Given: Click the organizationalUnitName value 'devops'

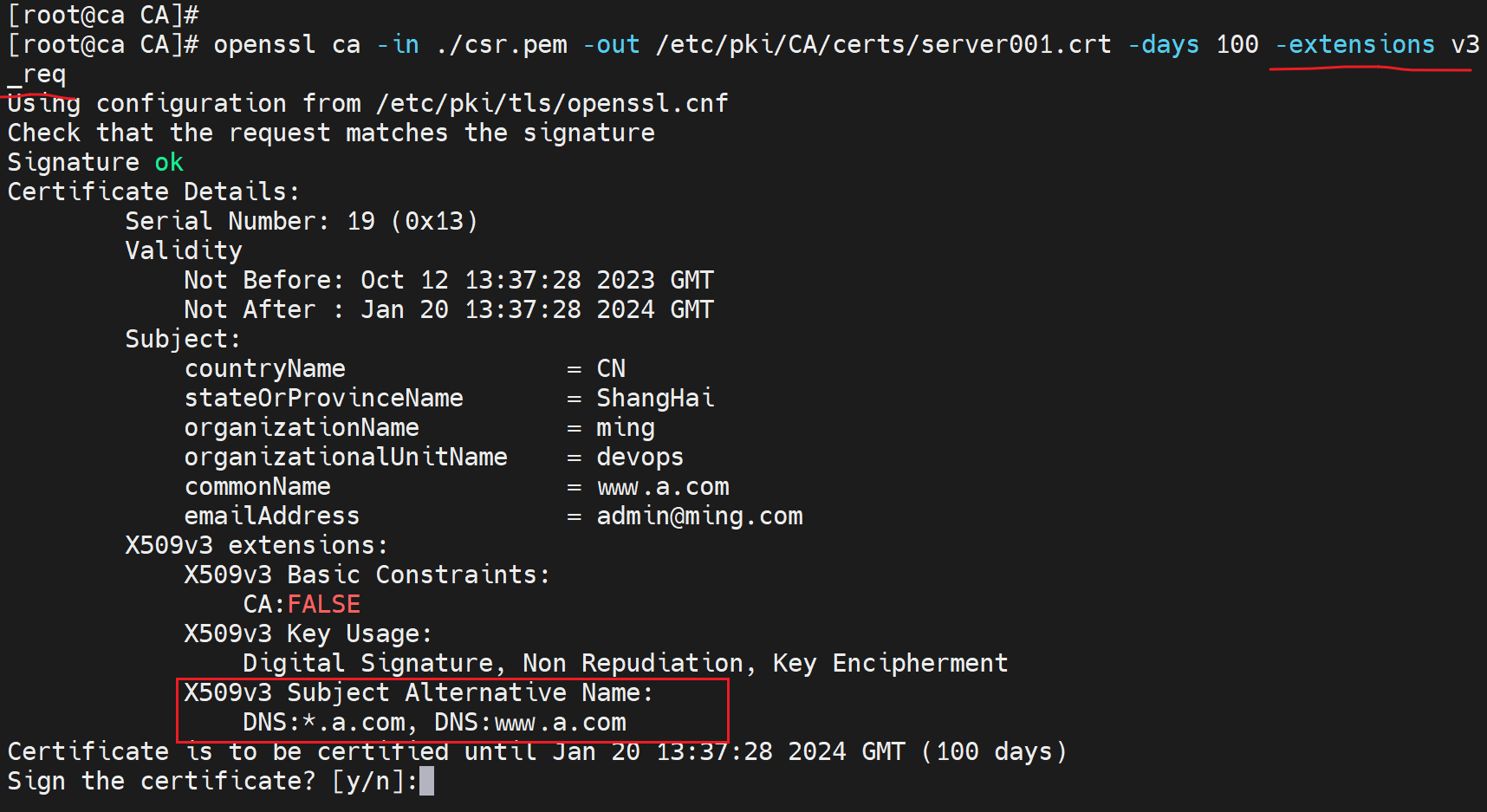Looking at the screenshot, I should pyautogui.click(x=640, y=457).
